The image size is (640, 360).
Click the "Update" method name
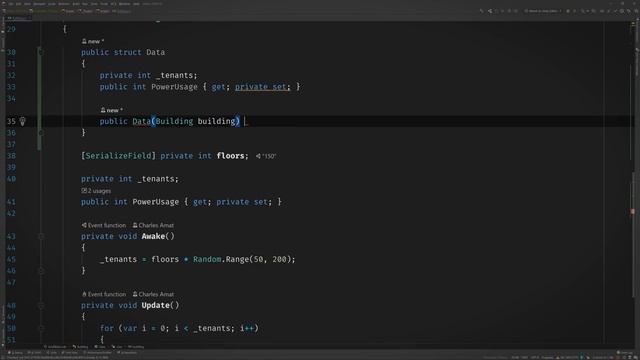[x=156, y=305]
